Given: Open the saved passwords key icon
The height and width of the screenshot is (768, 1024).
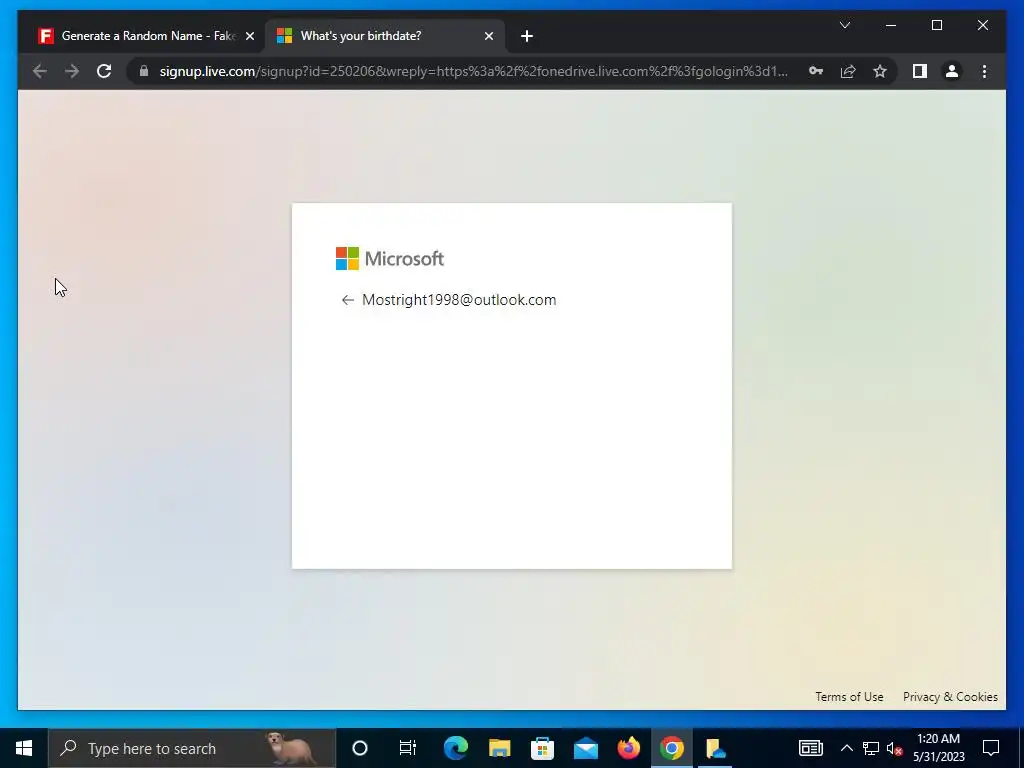Looking at the screenshot, I should click(816, 71).
